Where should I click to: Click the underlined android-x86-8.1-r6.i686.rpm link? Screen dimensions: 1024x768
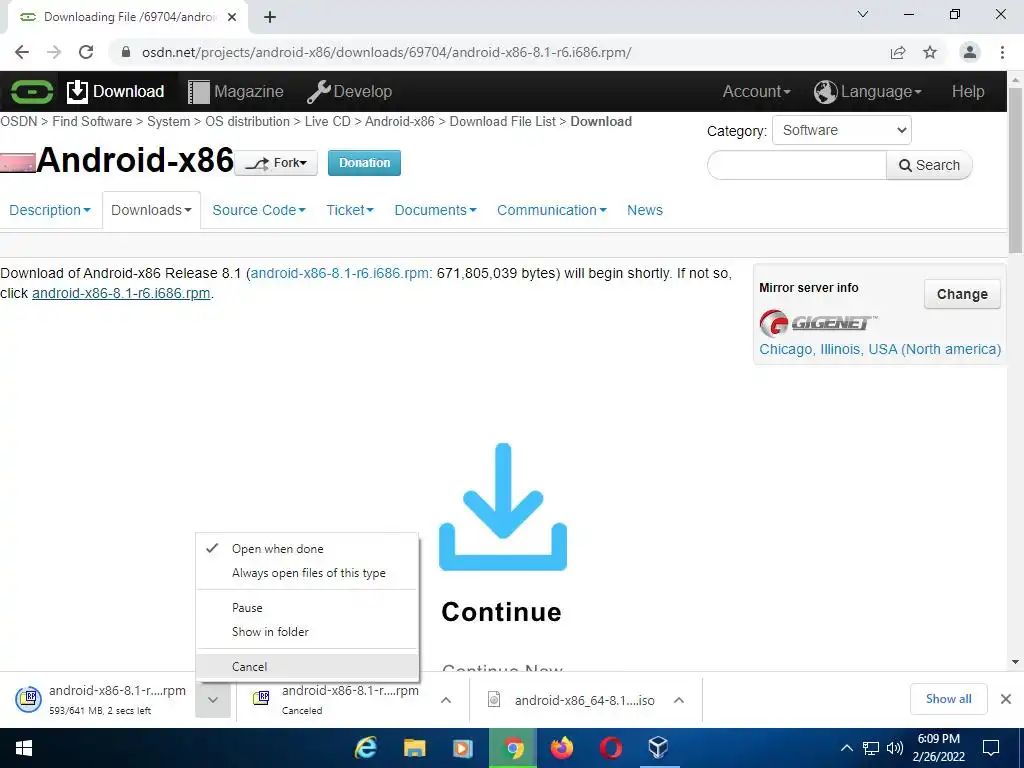pos(121,293)
